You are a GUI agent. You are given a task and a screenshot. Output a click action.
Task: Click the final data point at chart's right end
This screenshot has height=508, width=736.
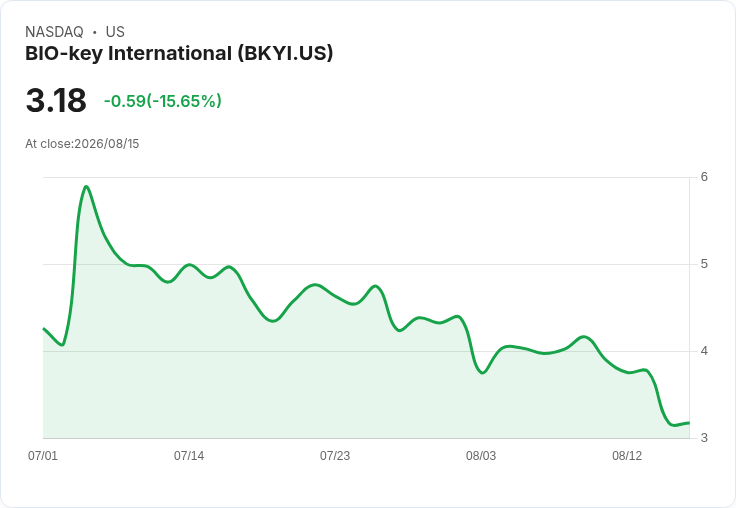tap(689, 423)
